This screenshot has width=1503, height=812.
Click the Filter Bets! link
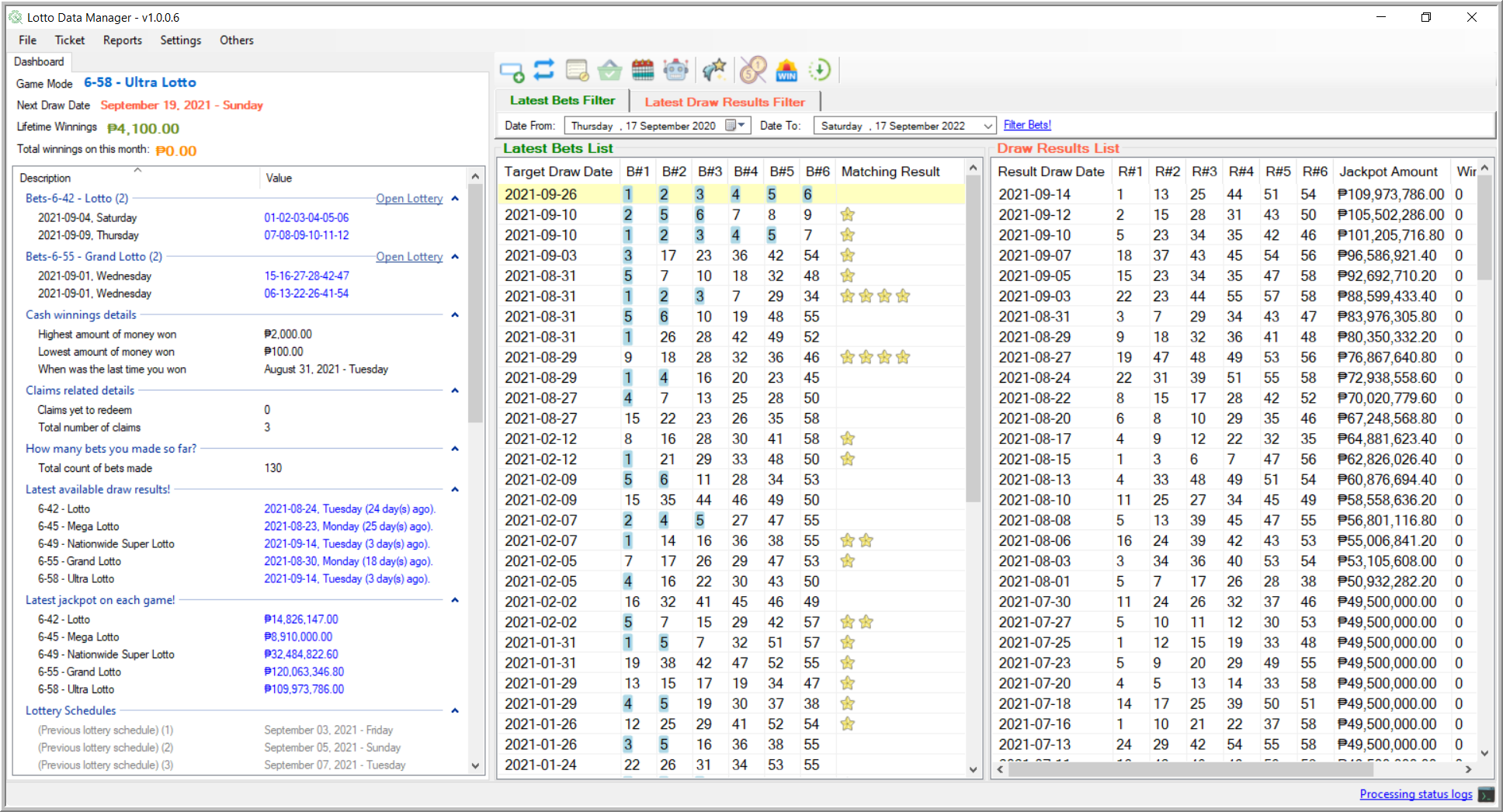click(x=1027, y=125)
